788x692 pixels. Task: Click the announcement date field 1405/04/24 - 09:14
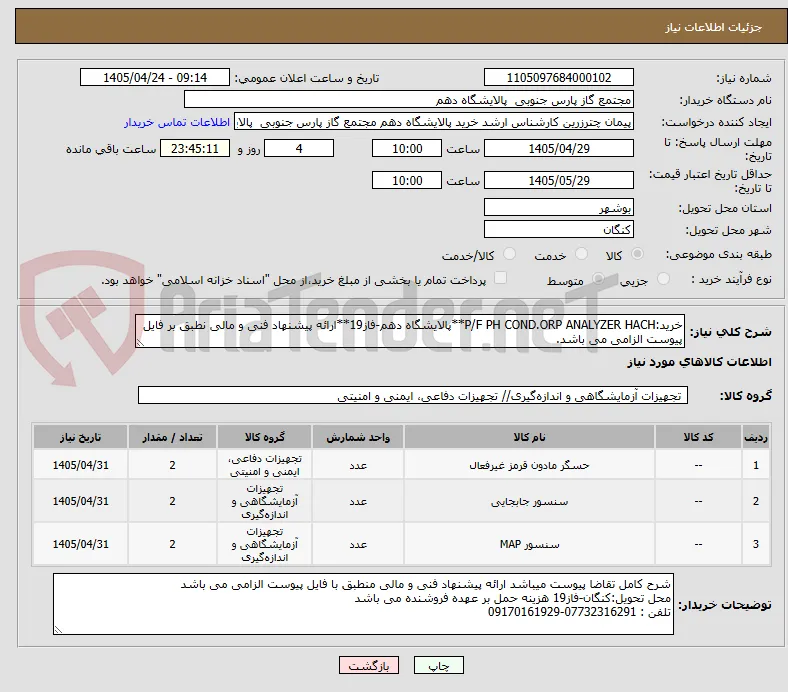coord(155,77)
